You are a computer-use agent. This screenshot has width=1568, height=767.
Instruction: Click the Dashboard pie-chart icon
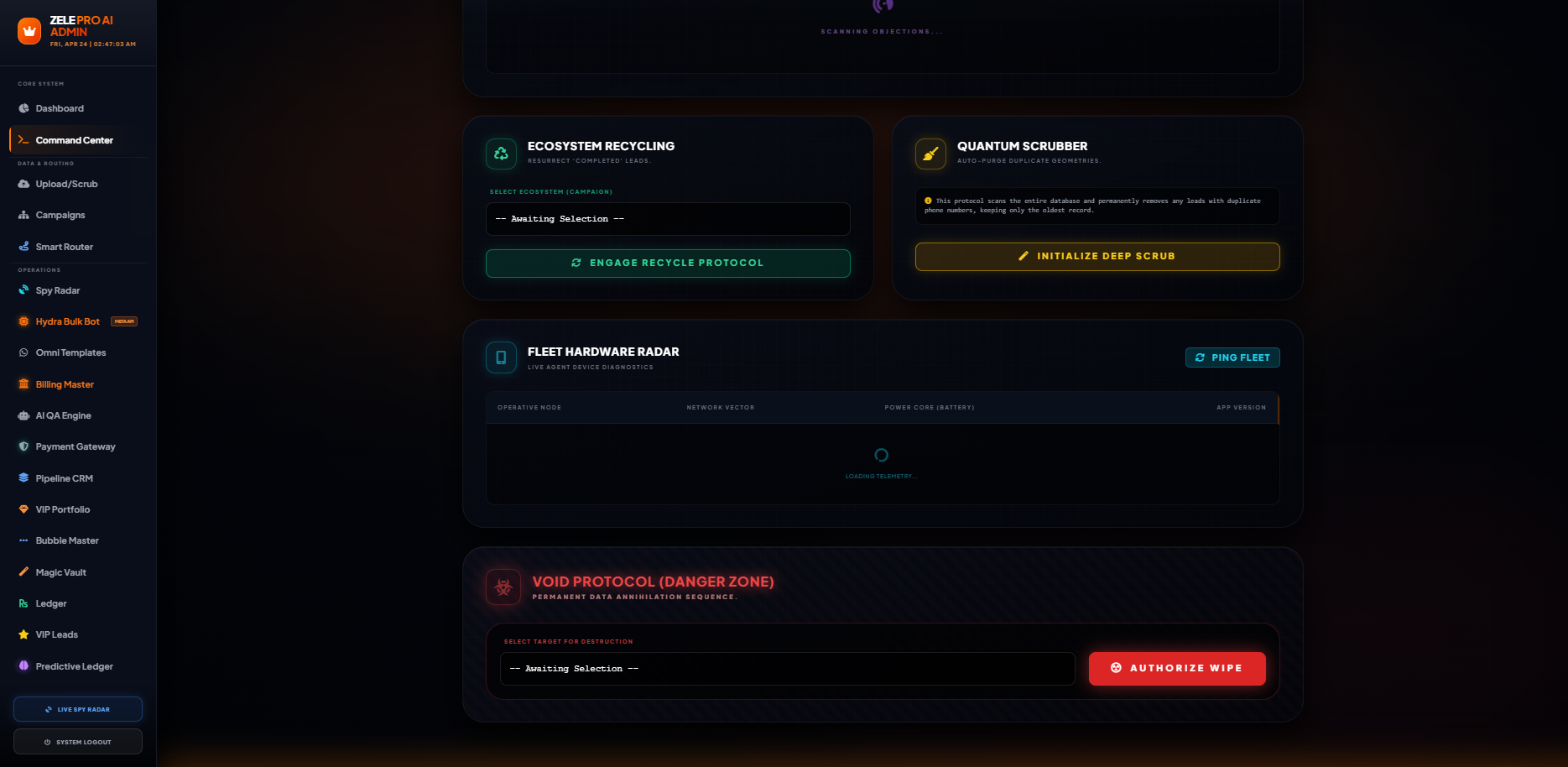coord(23,108)
